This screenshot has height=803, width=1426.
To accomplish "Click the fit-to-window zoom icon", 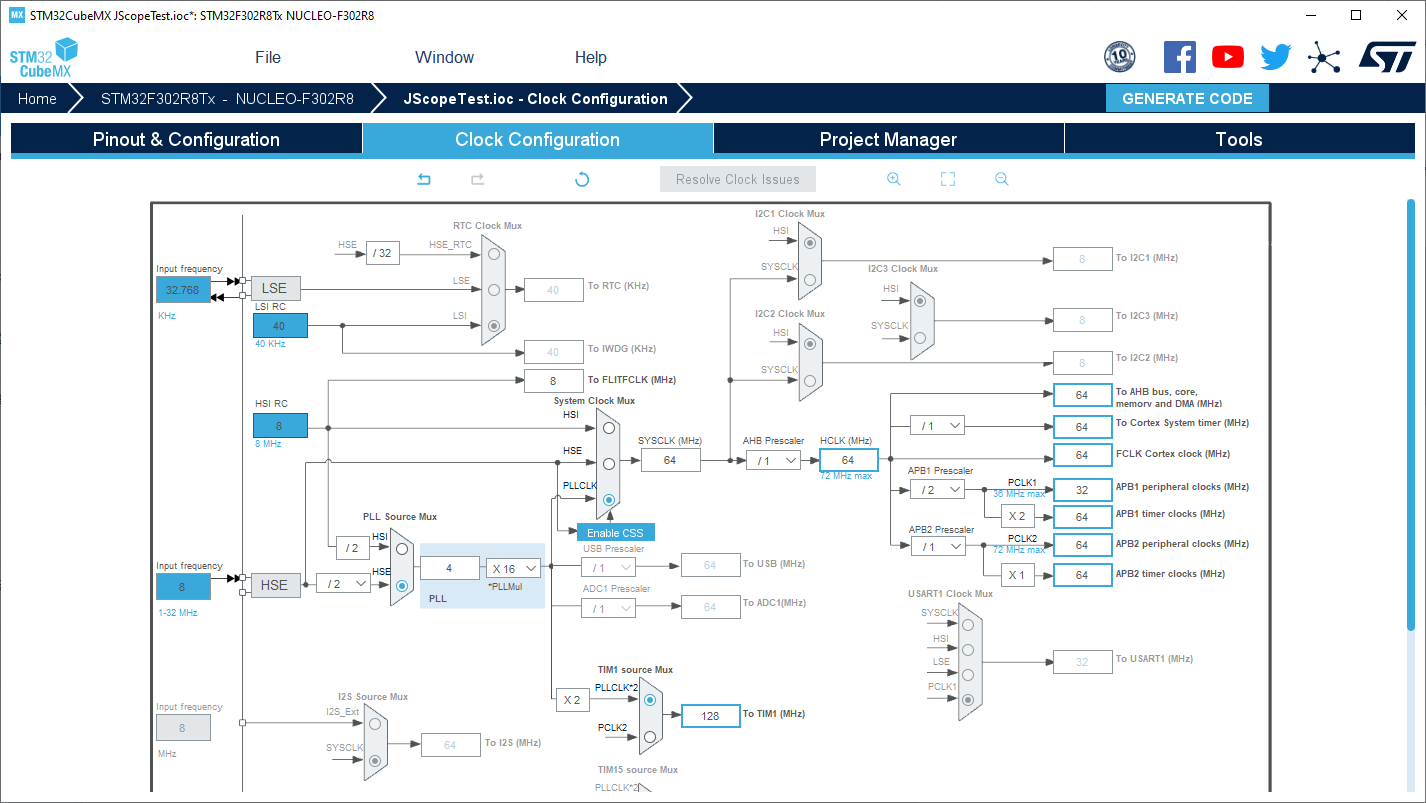I will (948, 179).
